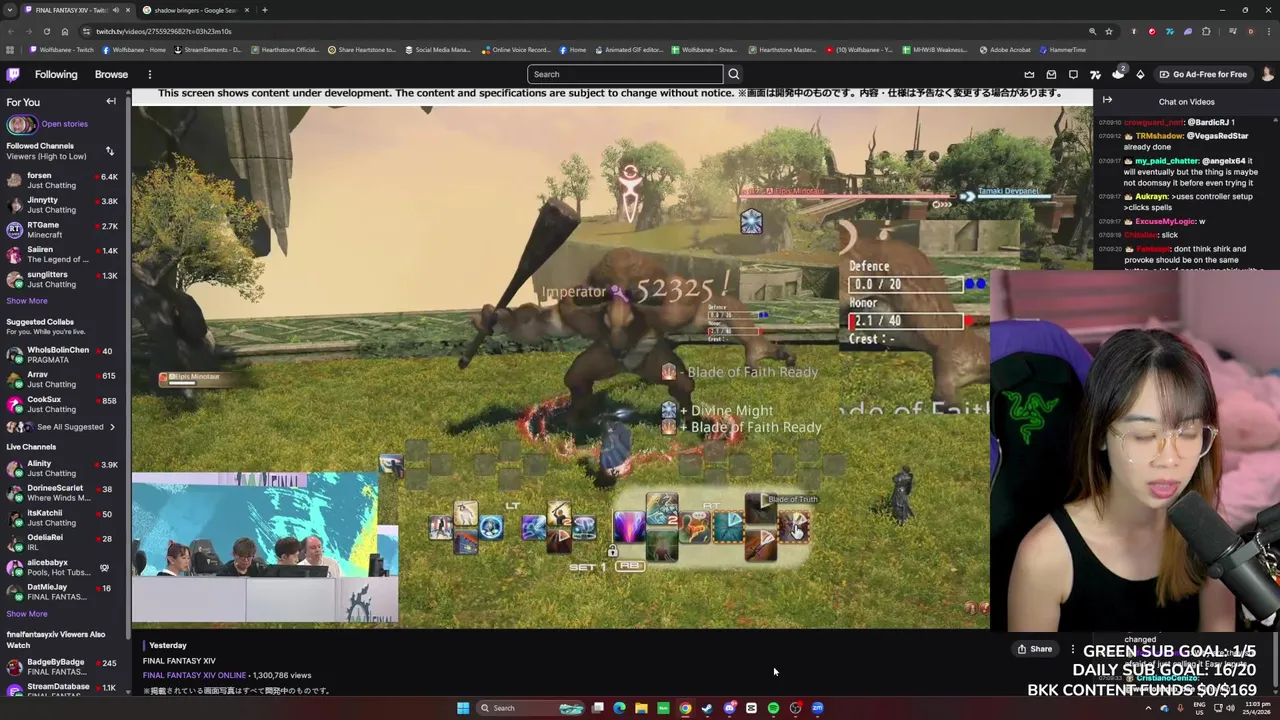The image size is (1280, 720).
Task: Open sunglitters channel
Action: tap(62, 279)
